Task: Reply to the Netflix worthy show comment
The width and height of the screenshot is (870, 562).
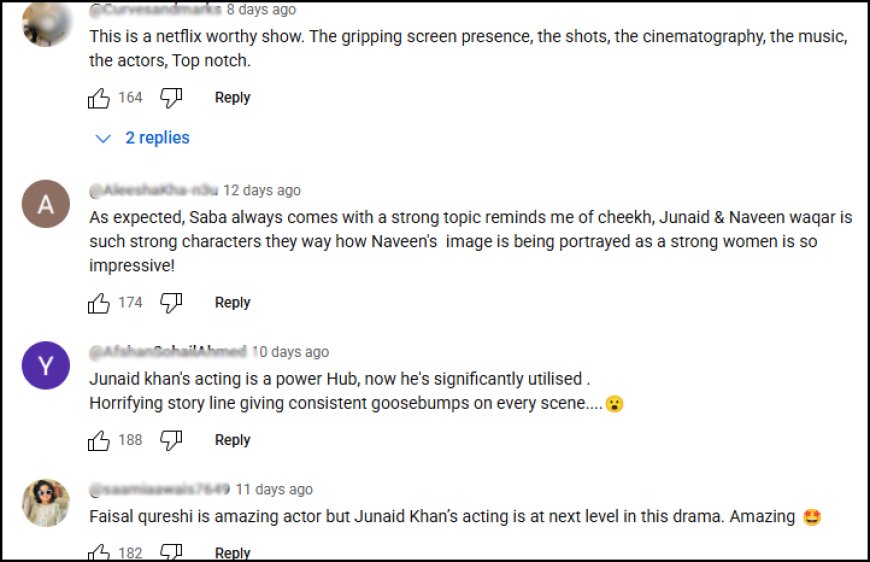Action: (x=232, y=98)
